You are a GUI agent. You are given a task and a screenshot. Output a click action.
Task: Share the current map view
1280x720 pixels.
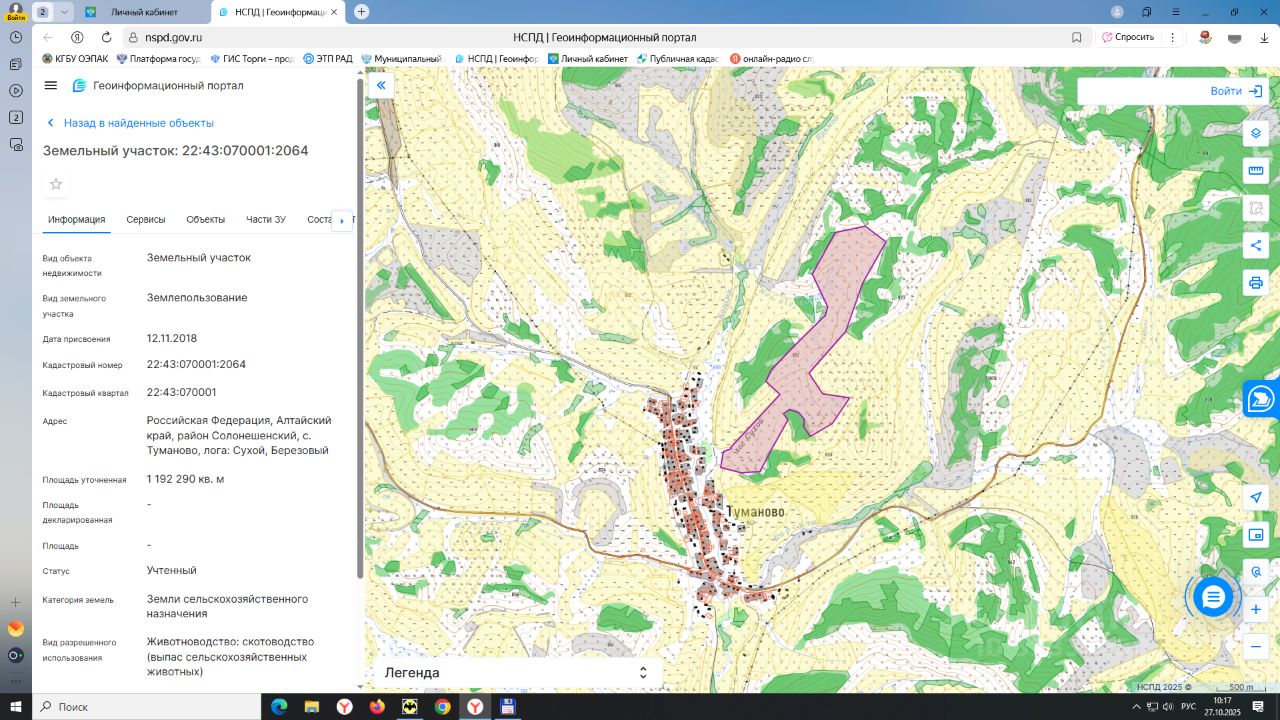[1256, 246]
